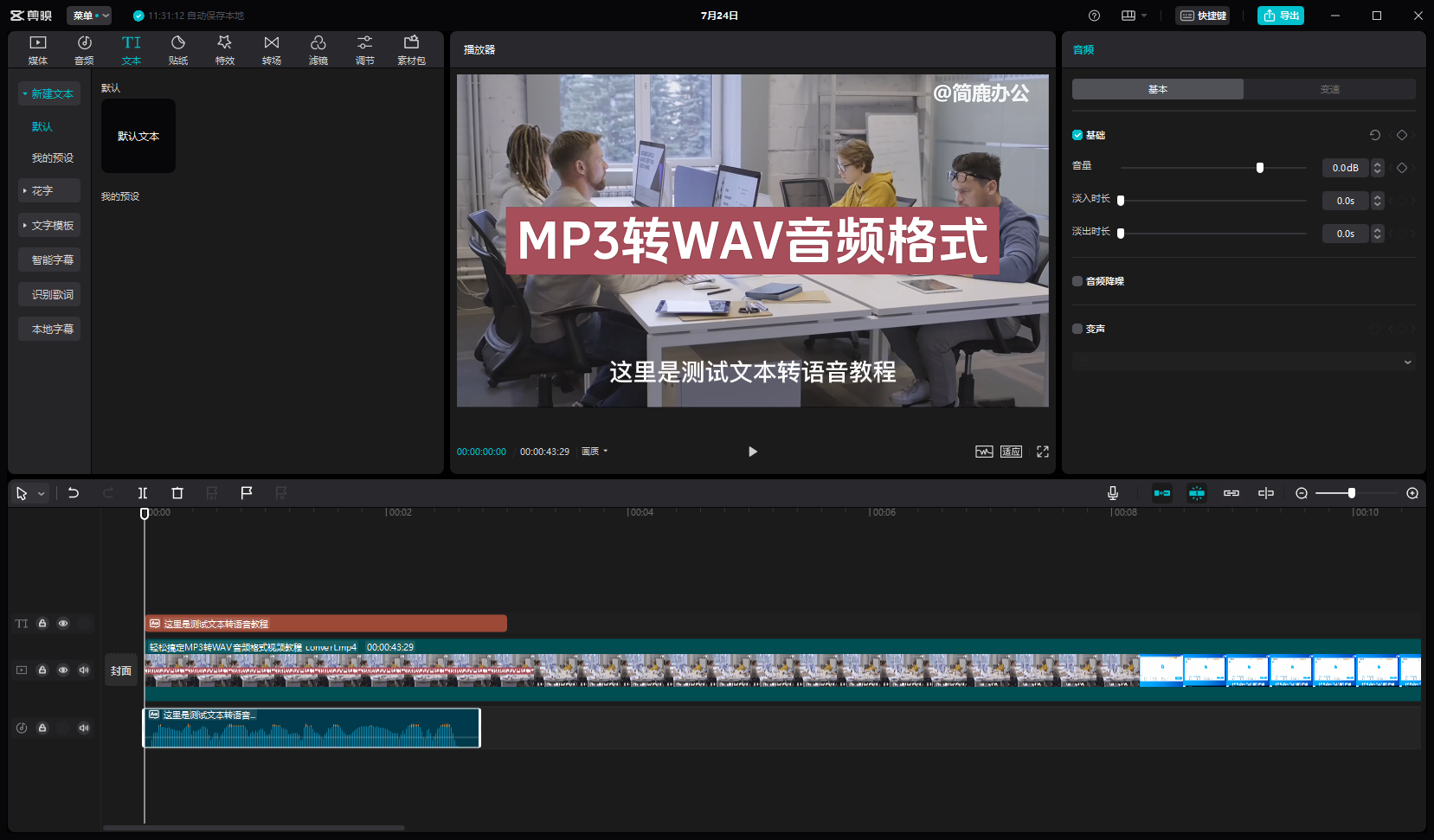Hide the text track with eye icon
This screenshot has width=1434, height=840.
pyautogui.click(x=63, y=624)
